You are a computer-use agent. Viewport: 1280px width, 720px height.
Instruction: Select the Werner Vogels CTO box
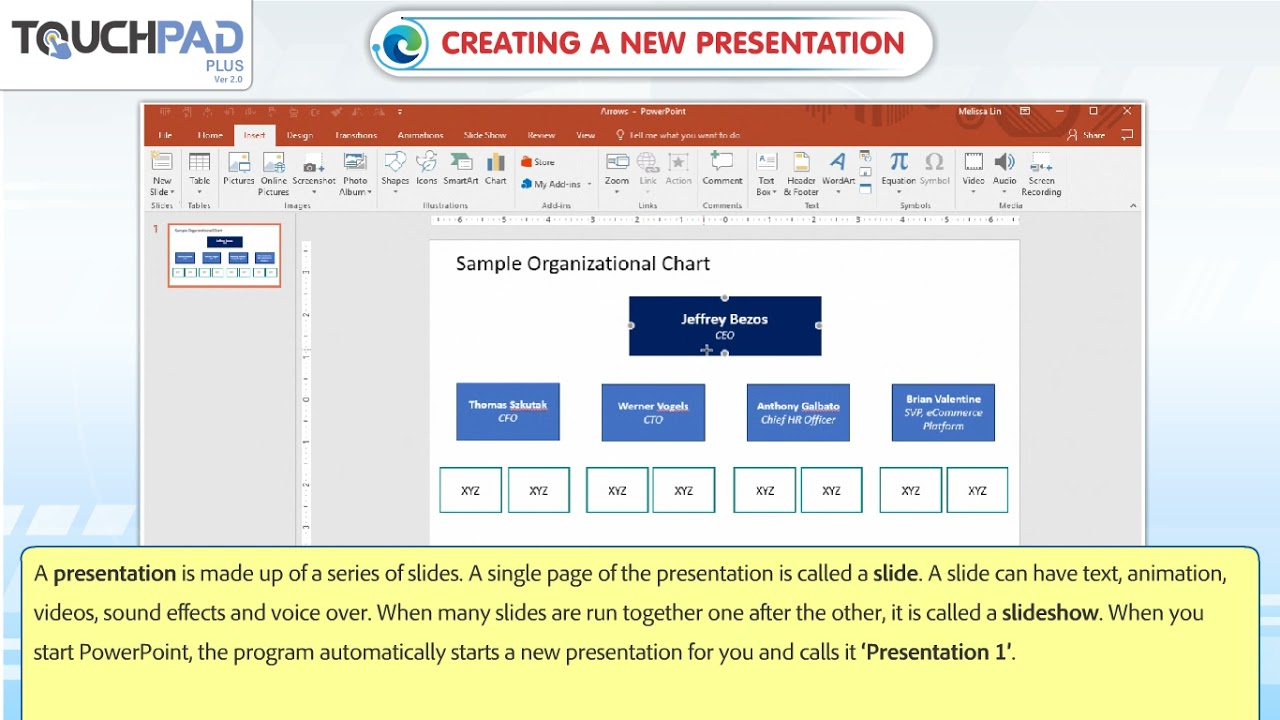(x=653, y=412)
